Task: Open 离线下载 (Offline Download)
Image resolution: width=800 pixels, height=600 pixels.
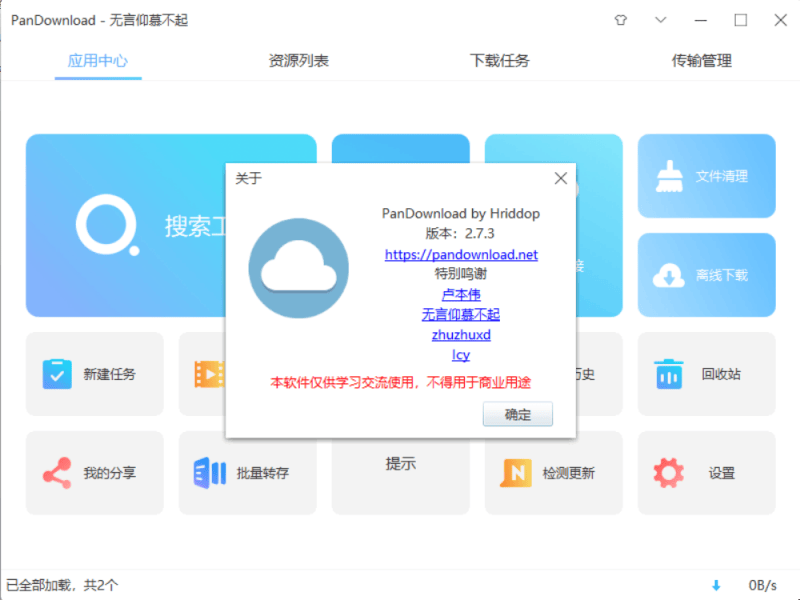Action: (x=706, y=274)
